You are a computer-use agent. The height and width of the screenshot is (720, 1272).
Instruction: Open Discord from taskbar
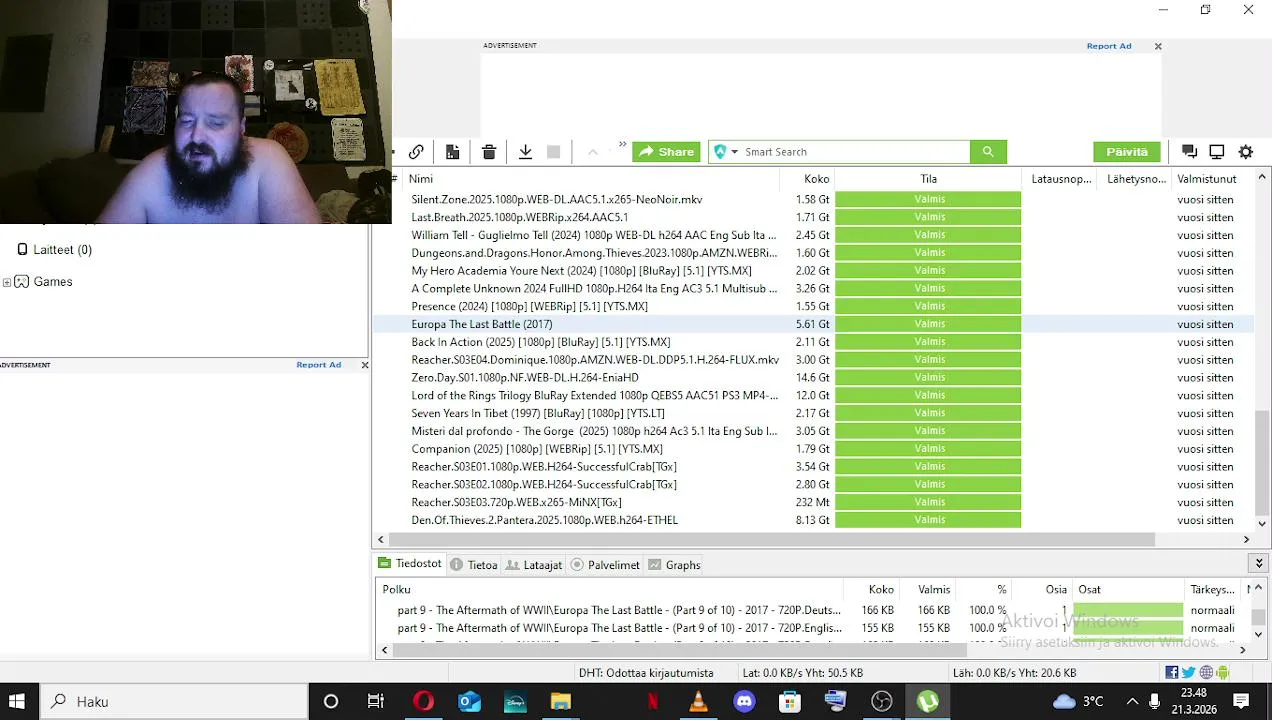(x=744, y=701)
